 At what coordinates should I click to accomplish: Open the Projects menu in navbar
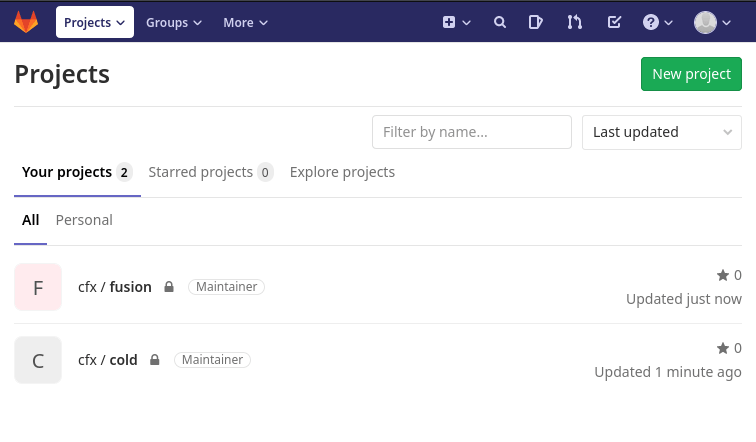(x=95, y=22)
